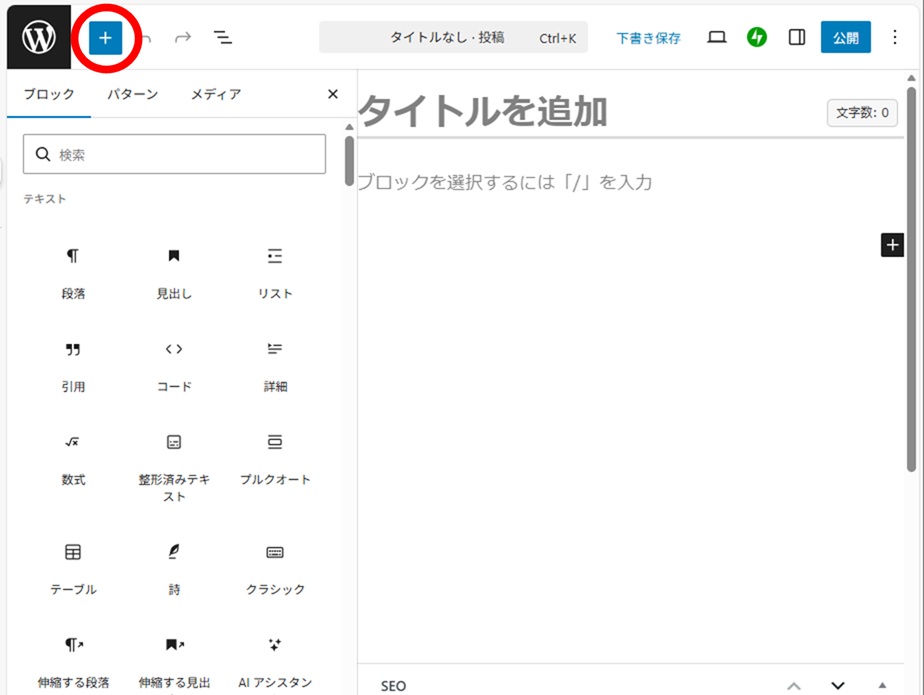Toggle the block inserter plus button
This screenshot has height=695, width=924.
point(105,38)
